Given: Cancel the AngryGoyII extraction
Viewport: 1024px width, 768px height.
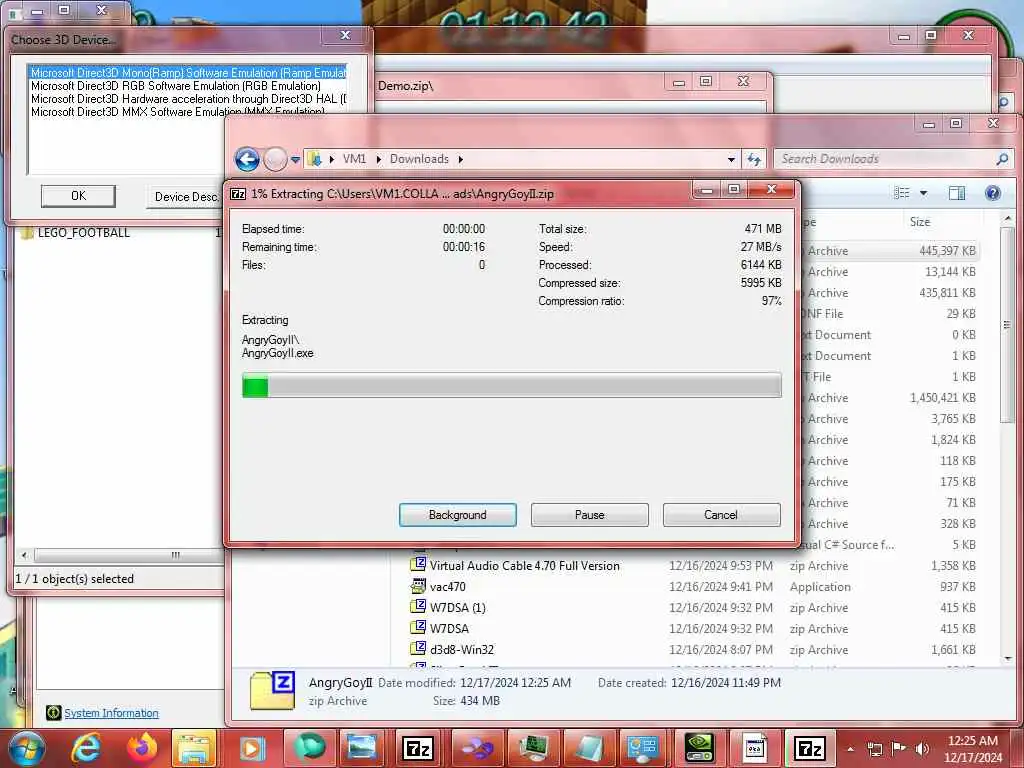Looking at the screenshot, I should point(721,515).
